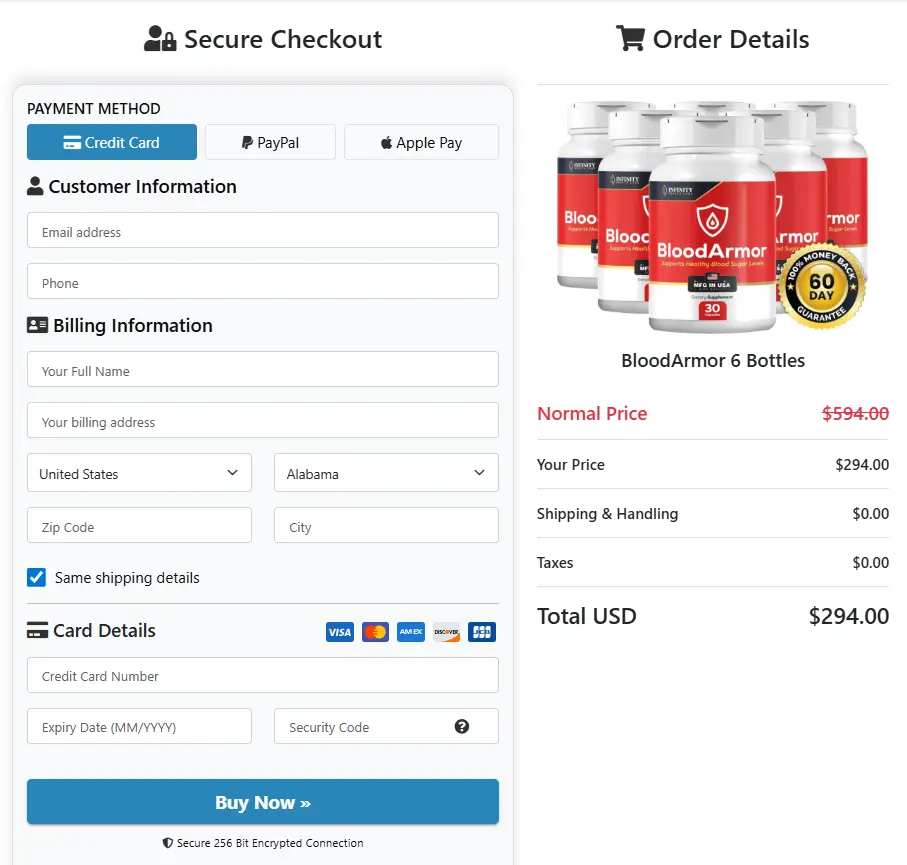
Task: Click the Secure 256 Bit Encrypted Connection text
Action: [x=262, y=843]
